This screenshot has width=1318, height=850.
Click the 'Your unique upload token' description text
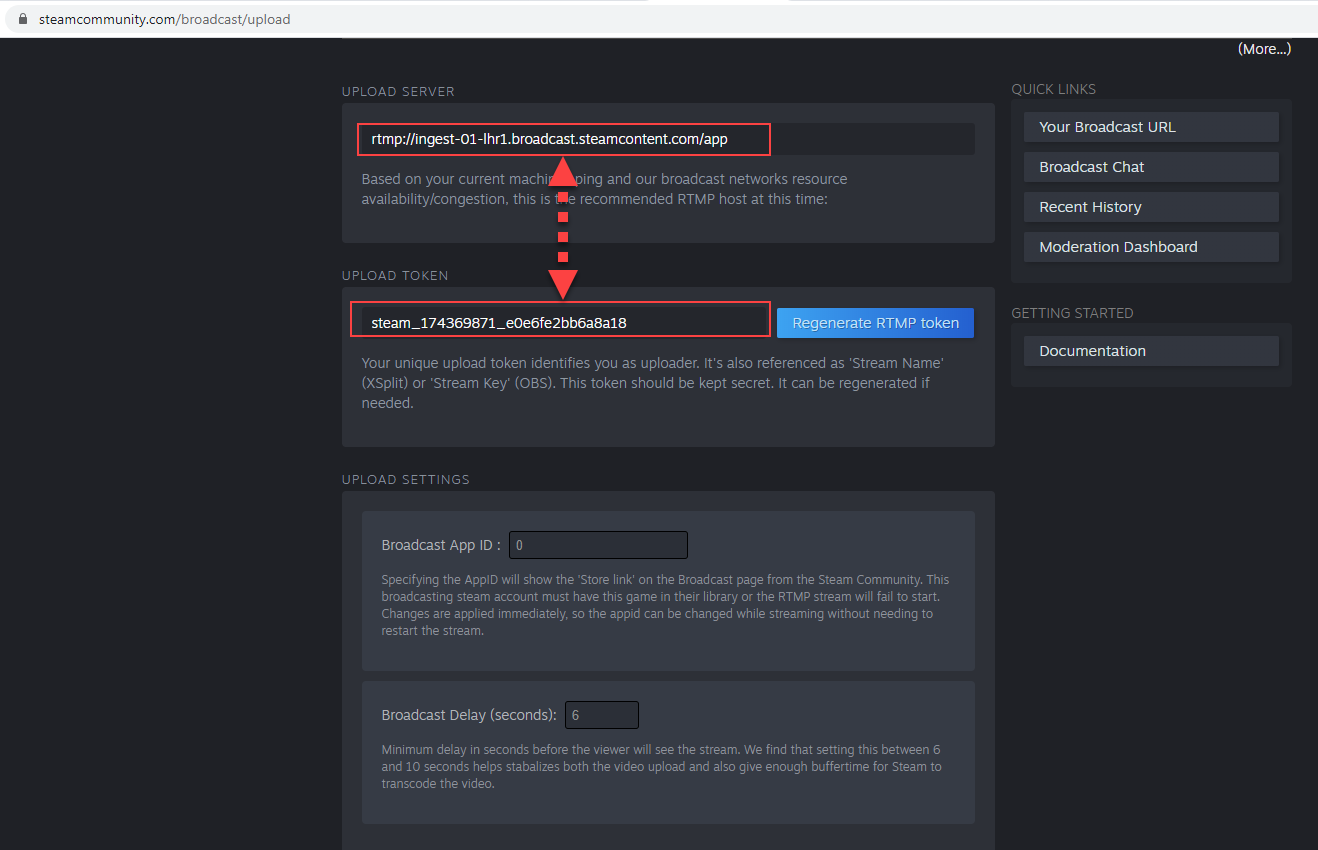tap(653, 383)
